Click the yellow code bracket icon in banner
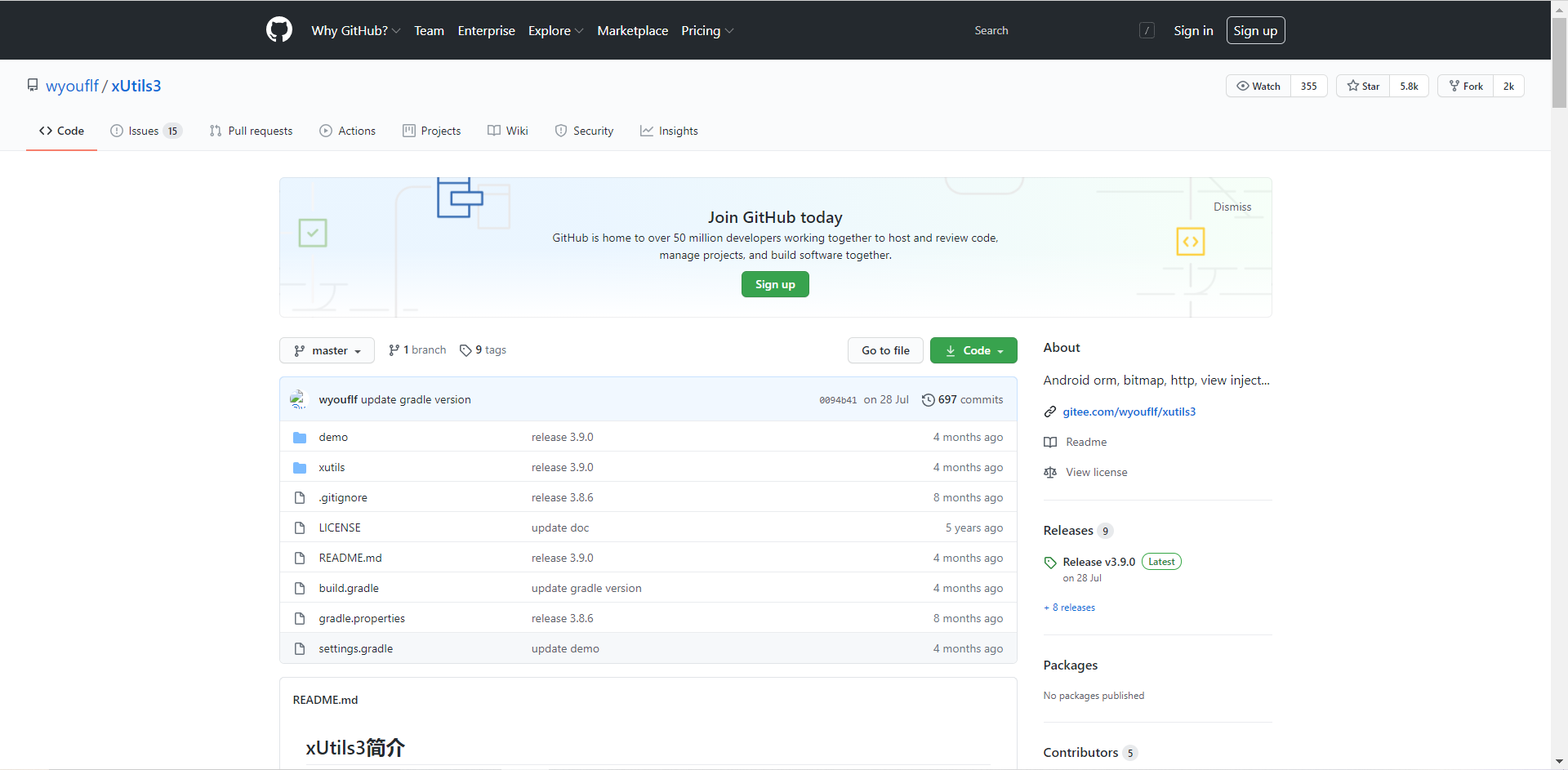The image size is (1568, 770). pos(1191,242)
